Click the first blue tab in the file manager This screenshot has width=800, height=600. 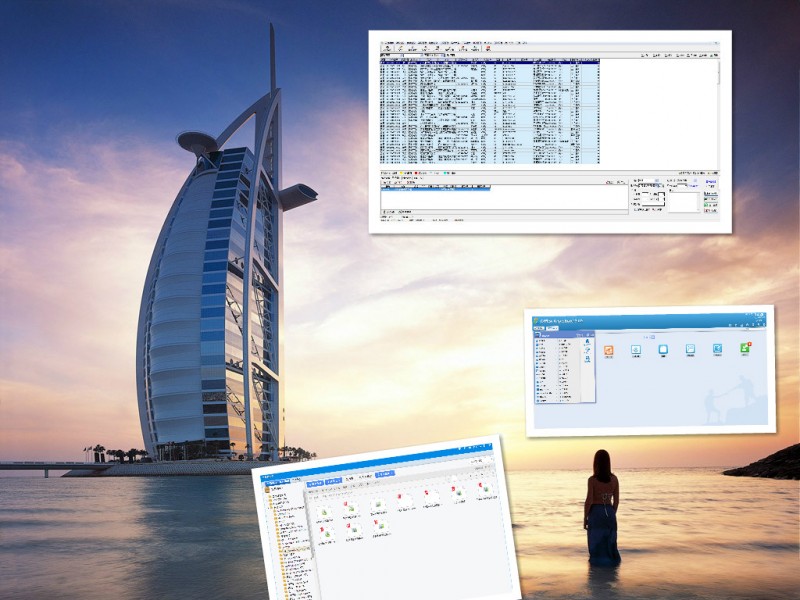point(313,482)
